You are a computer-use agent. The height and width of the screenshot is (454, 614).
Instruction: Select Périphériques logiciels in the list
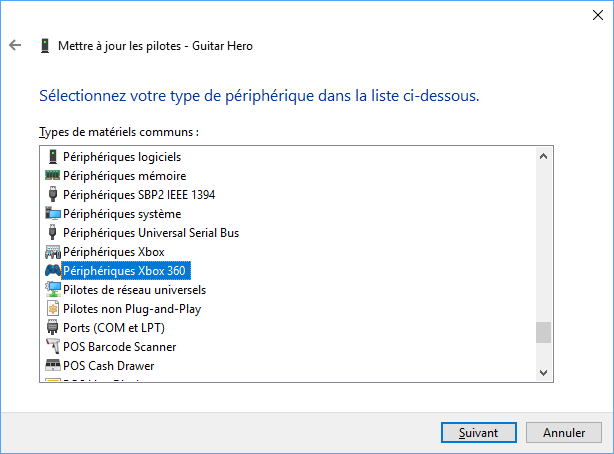122,157
